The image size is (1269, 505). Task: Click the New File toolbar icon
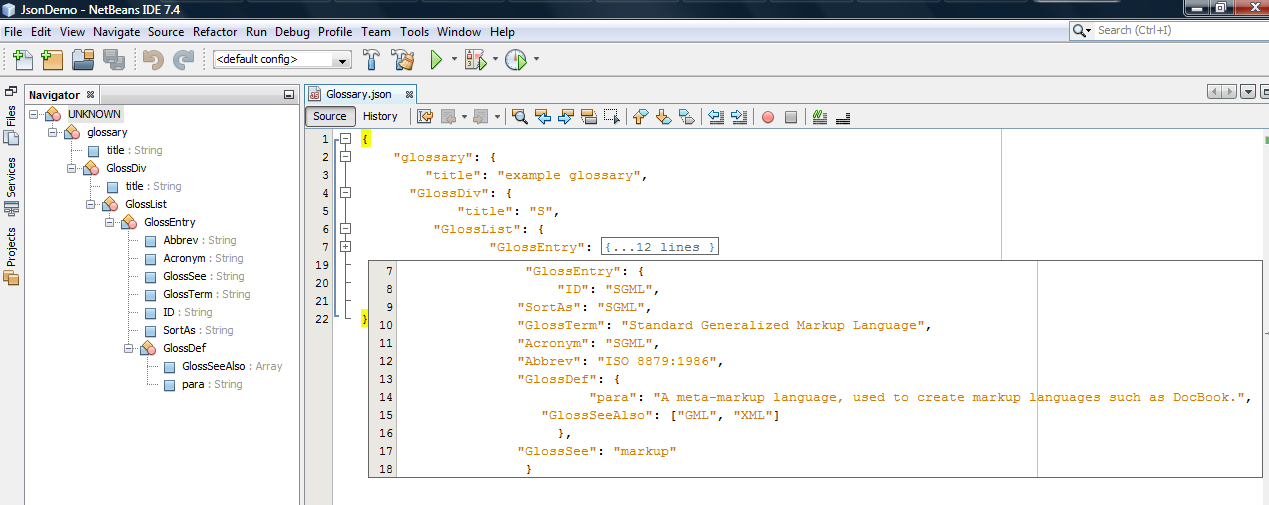tap(22, 60)
